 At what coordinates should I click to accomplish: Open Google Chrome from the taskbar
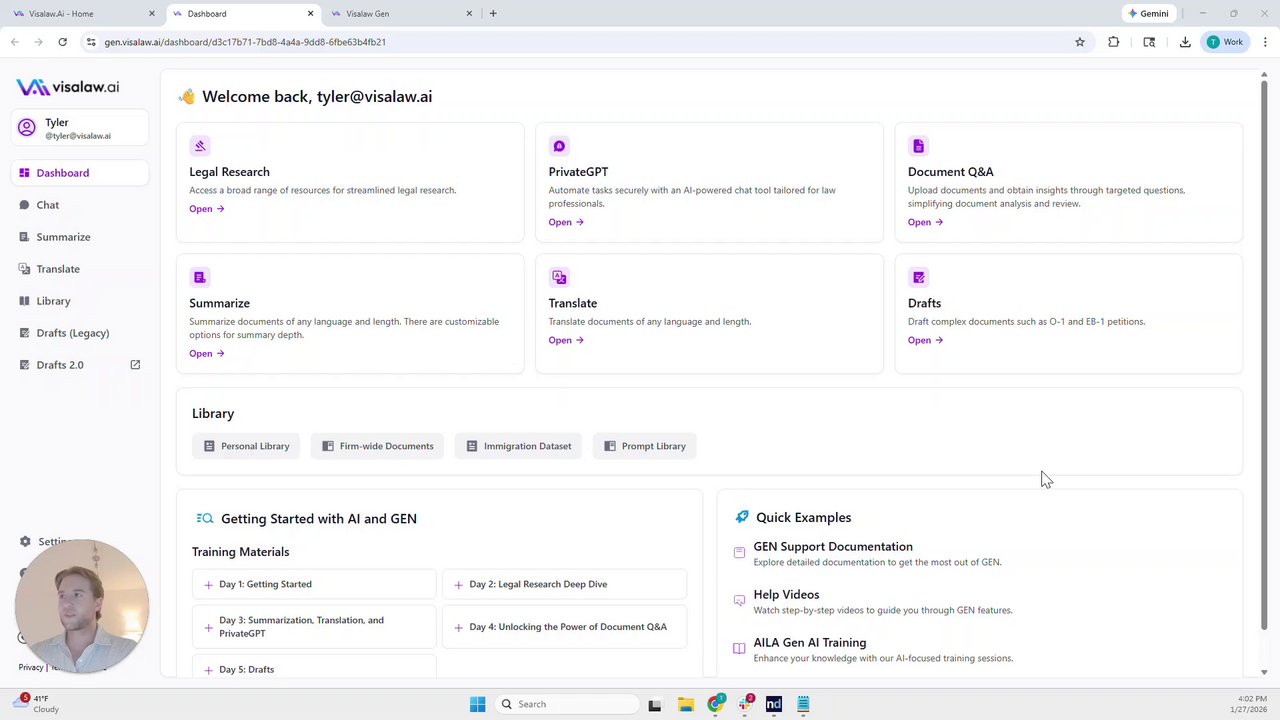click(715, 704)
